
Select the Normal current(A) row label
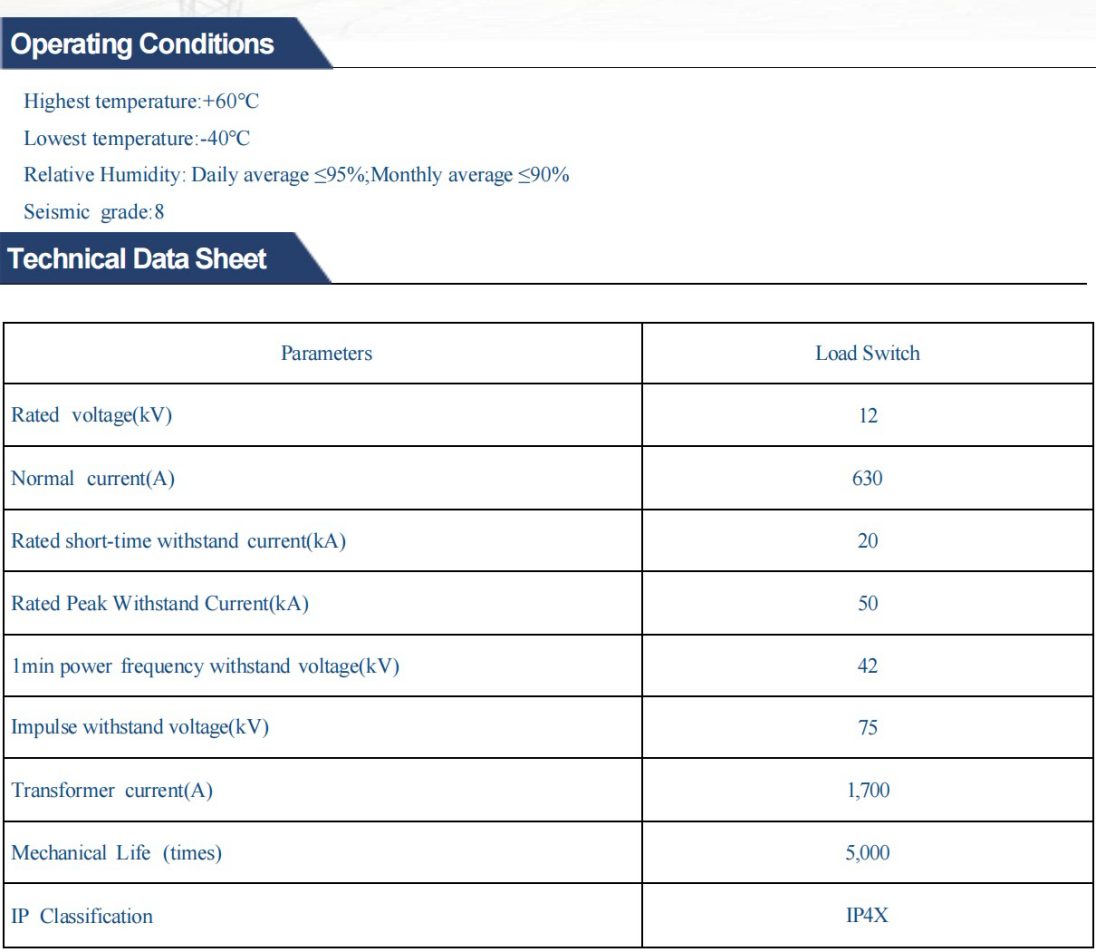click(93, 479)
